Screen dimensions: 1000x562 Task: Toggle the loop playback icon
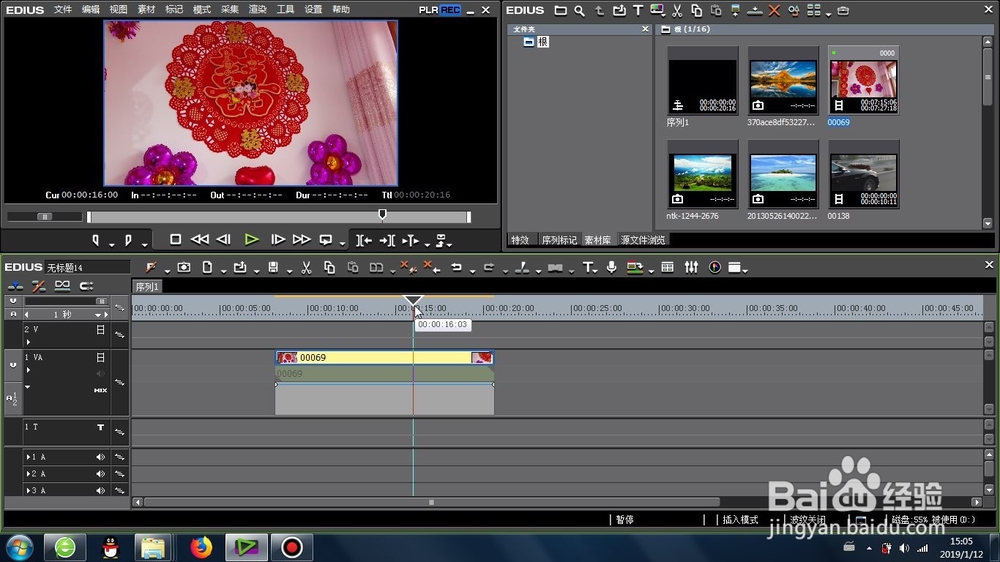click(x=325, y=240)
